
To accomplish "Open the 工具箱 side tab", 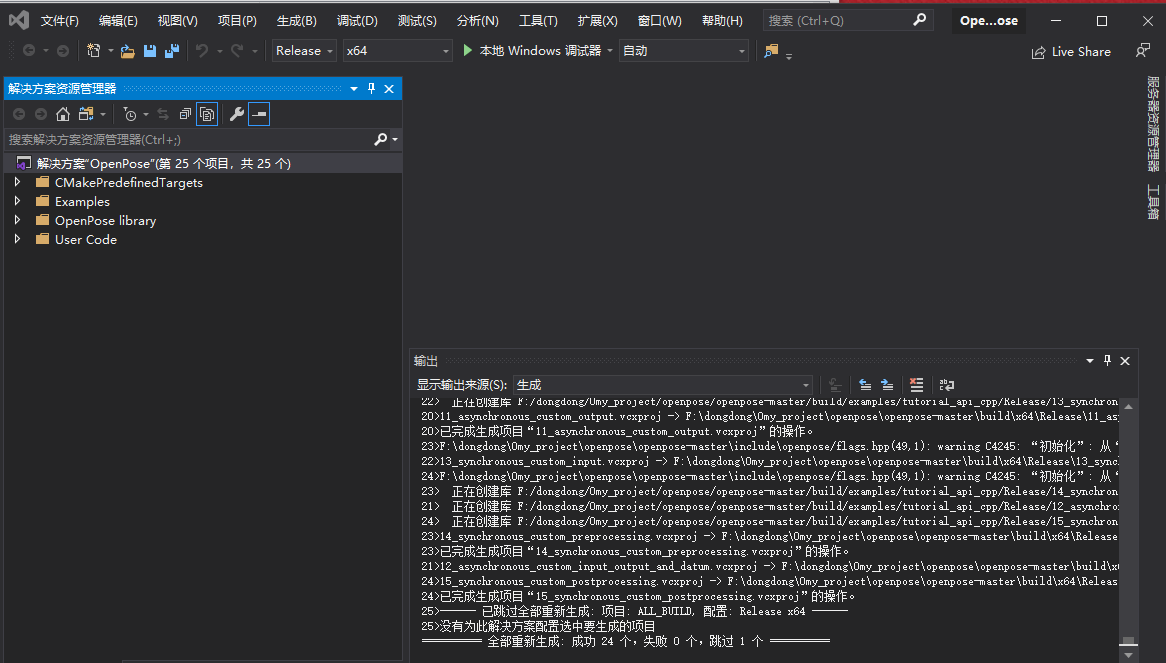I will pos(1153,201).
